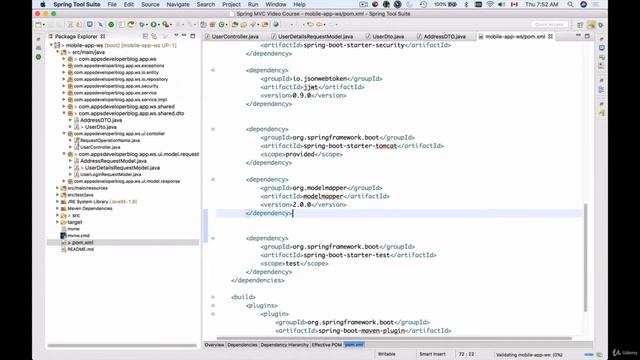Click the New file toolbar icon
Image resolution: width=640 pixels, height=360 pixels.
(38, 25)
